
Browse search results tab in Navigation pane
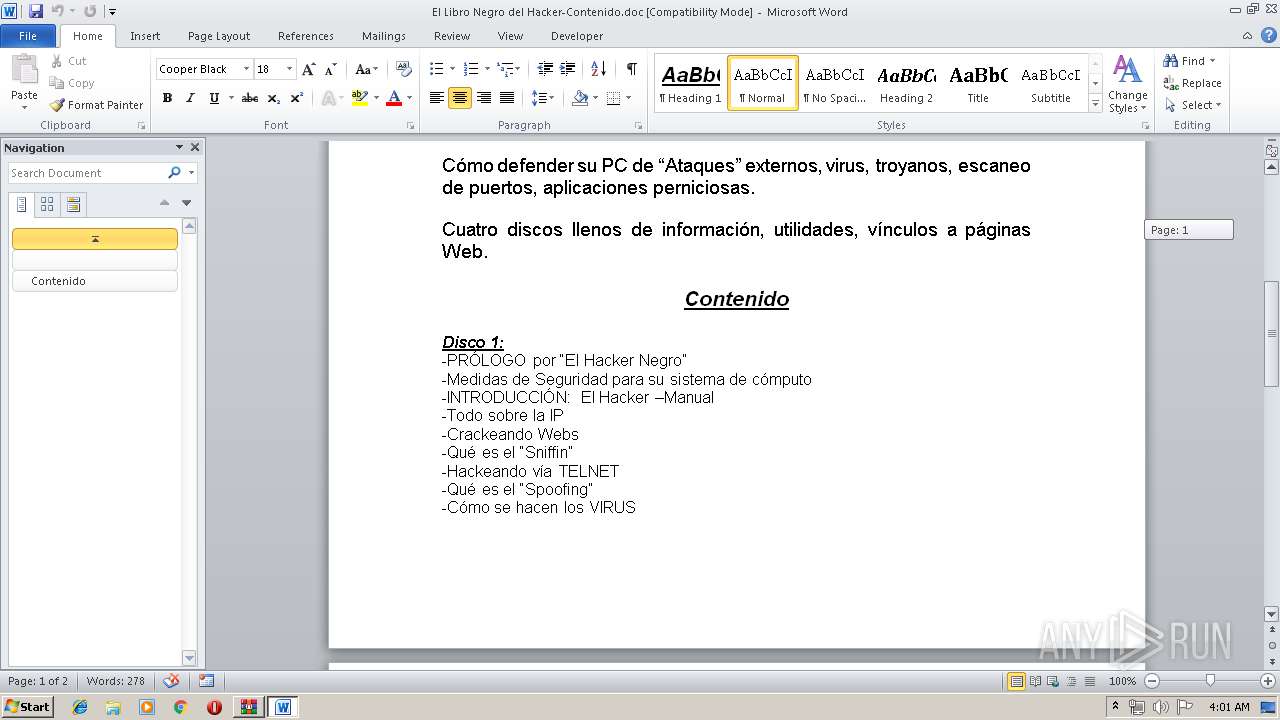[x=73, y=205]
